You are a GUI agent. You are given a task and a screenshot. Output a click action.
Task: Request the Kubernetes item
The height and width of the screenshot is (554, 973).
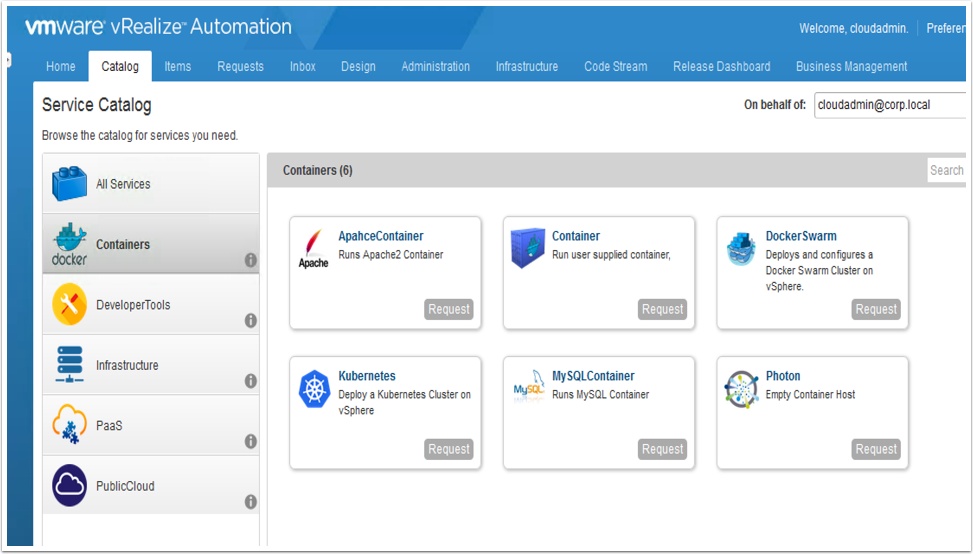click(x=449, y=449)
